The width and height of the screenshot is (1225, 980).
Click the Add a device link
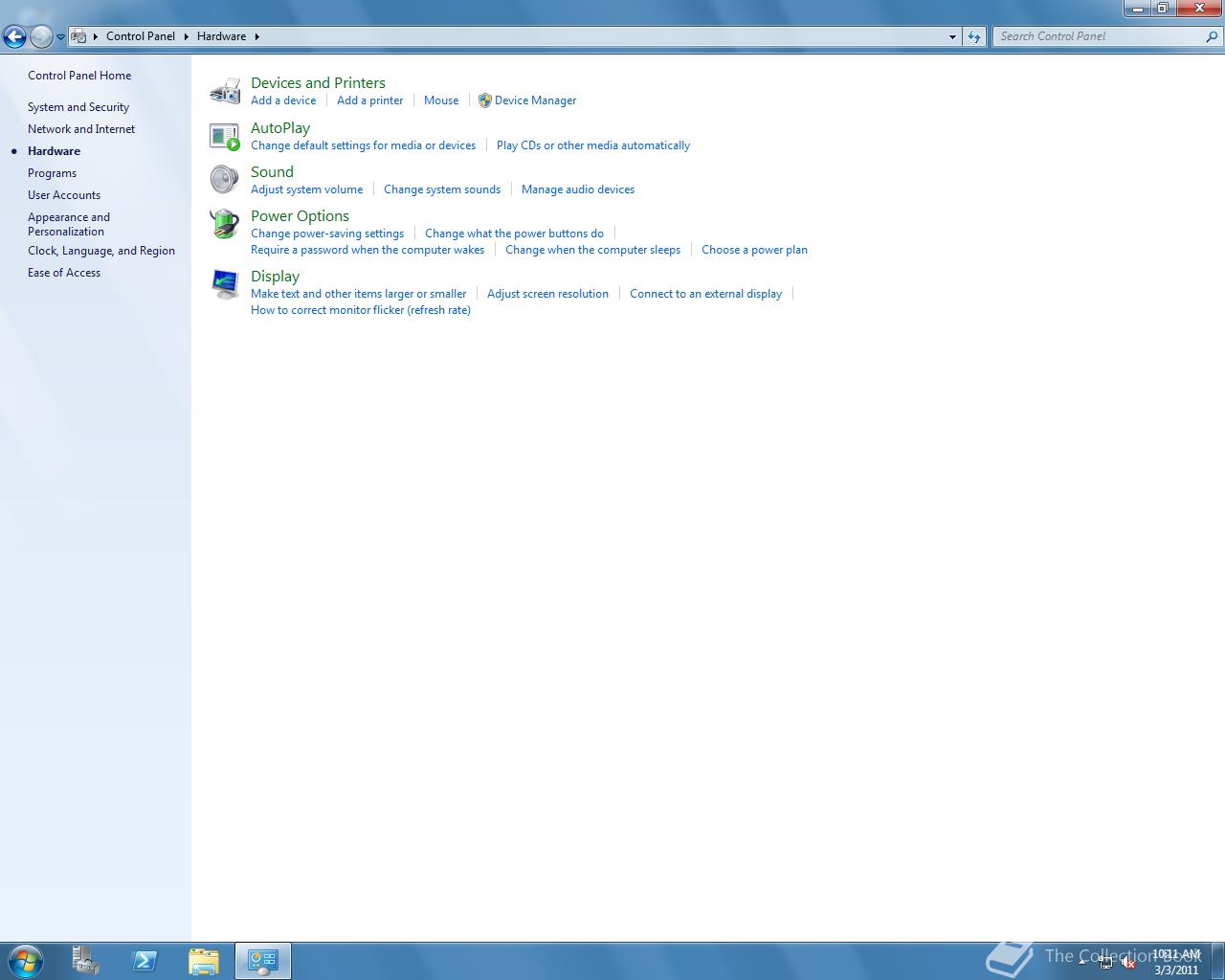pos(283,100)
